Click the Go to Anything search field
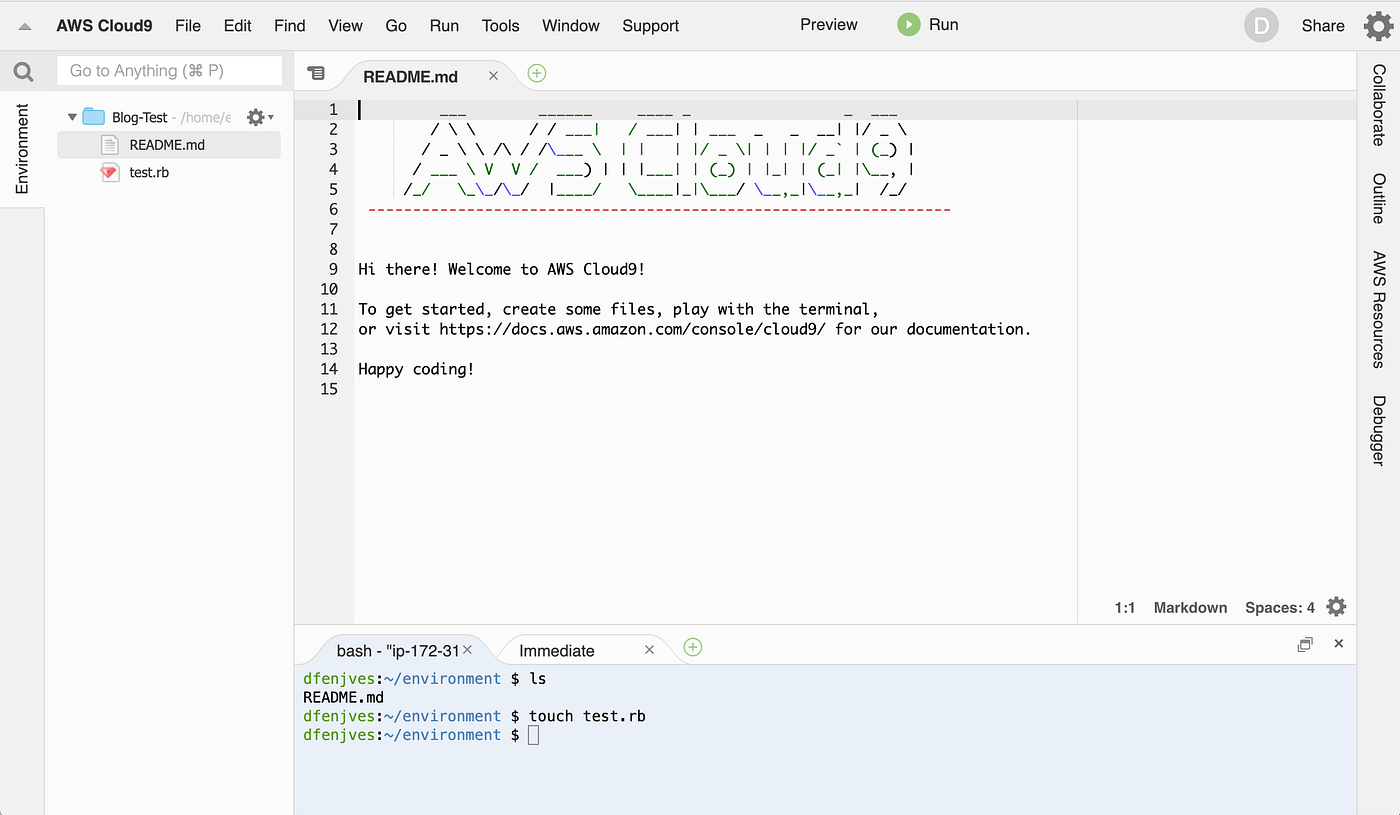Image resolution: width=1400 pixels, height=815 pixels. (170, 71)
